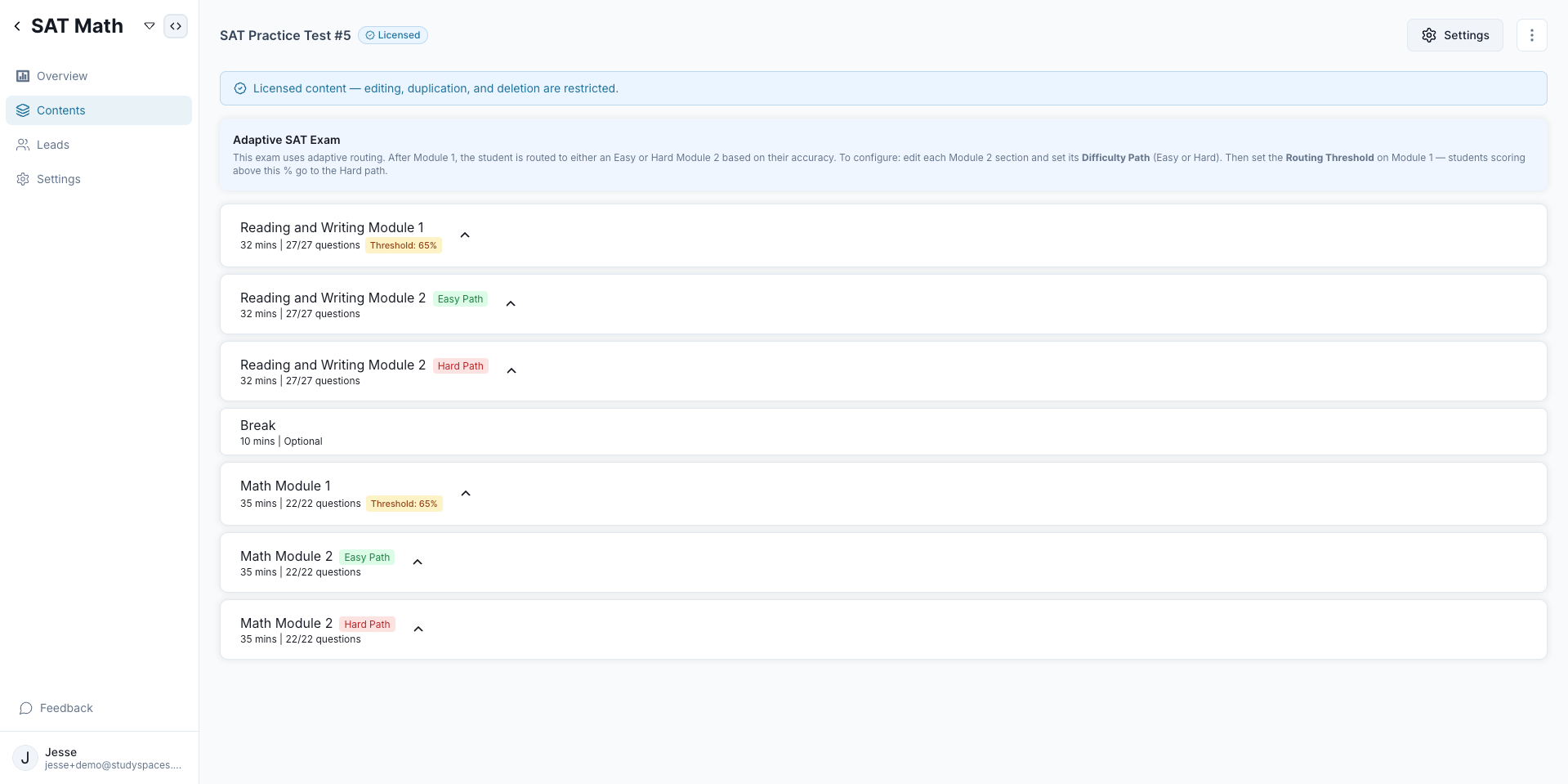Open Jesse's avatar circle
The image size is (1568, 784).
(x=25, y=758)
